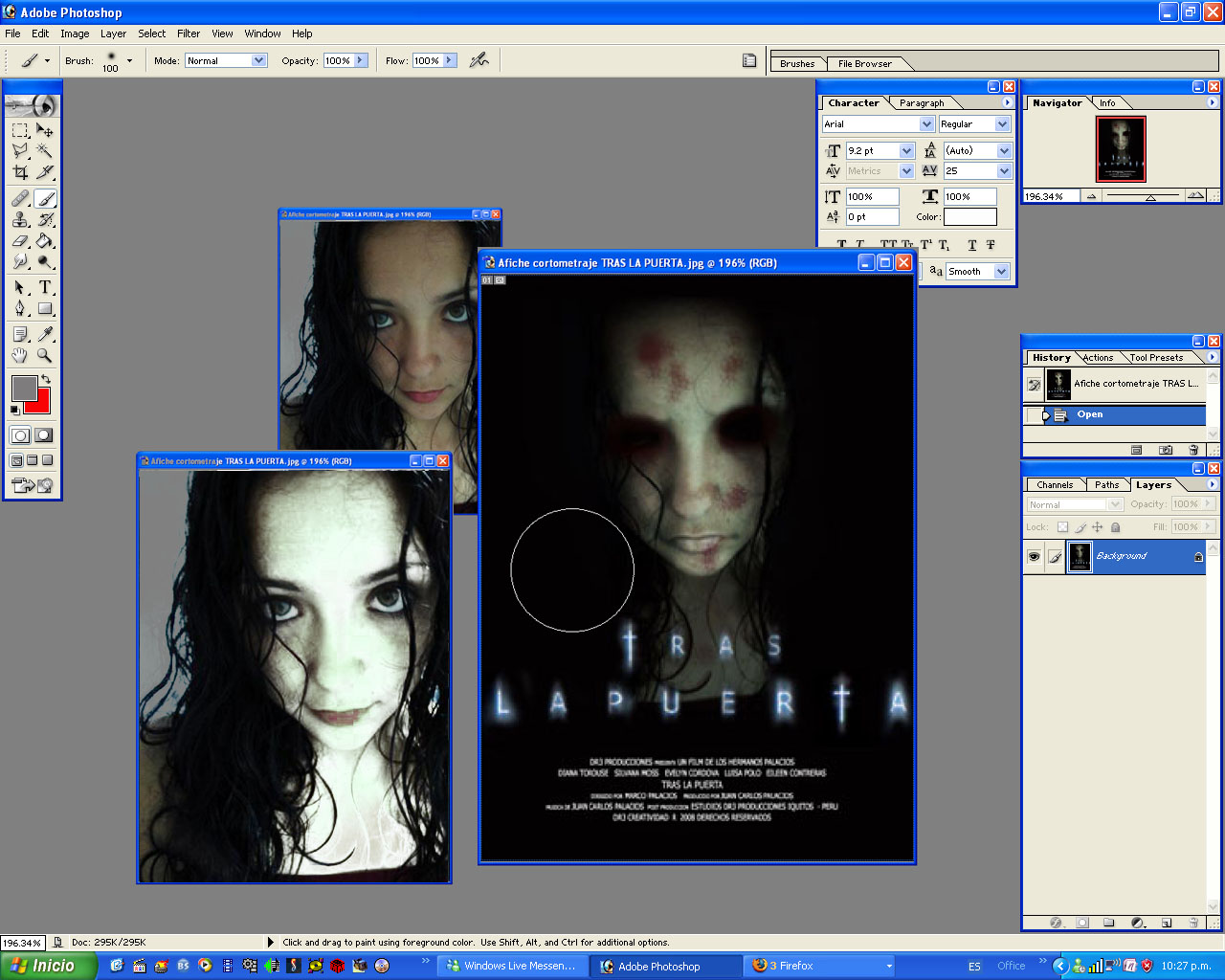Open the Brush preset picker arrow
The height and width of the screenshot is (980, 1225).
129,60
